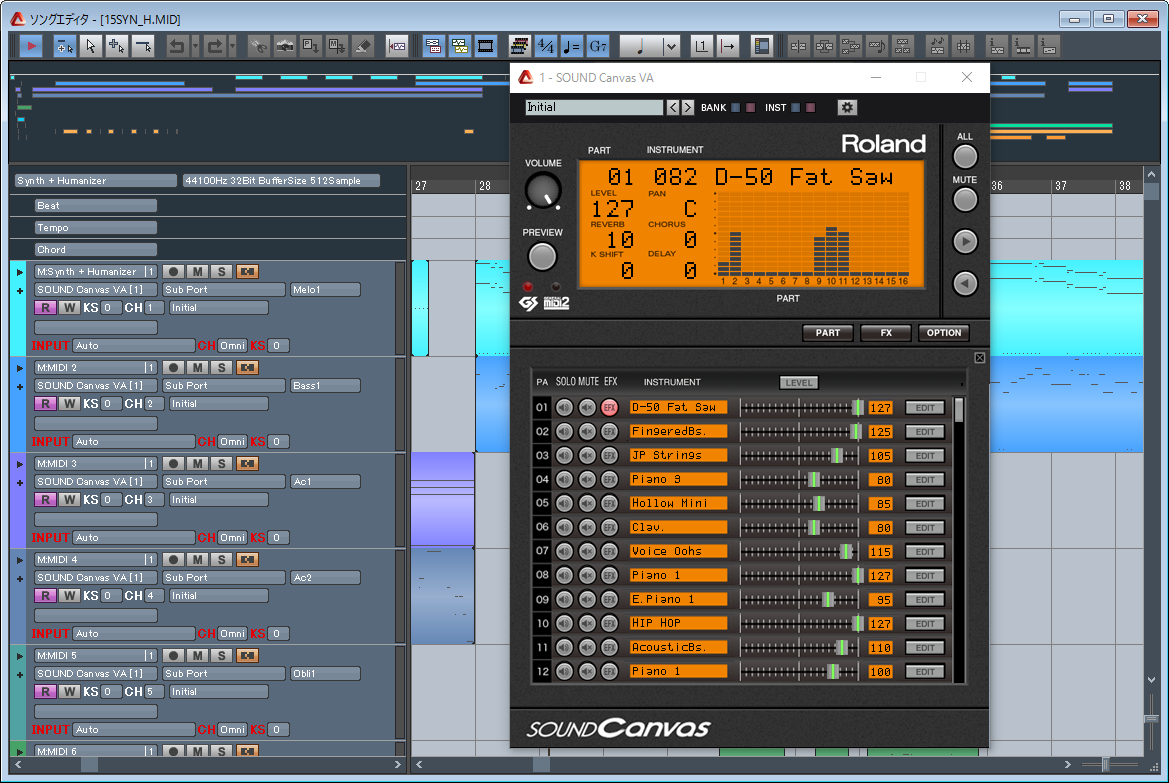
Task: Open SOUND Canvas VA settings gear
Action: pyautogui.click(x=847, y=107)
